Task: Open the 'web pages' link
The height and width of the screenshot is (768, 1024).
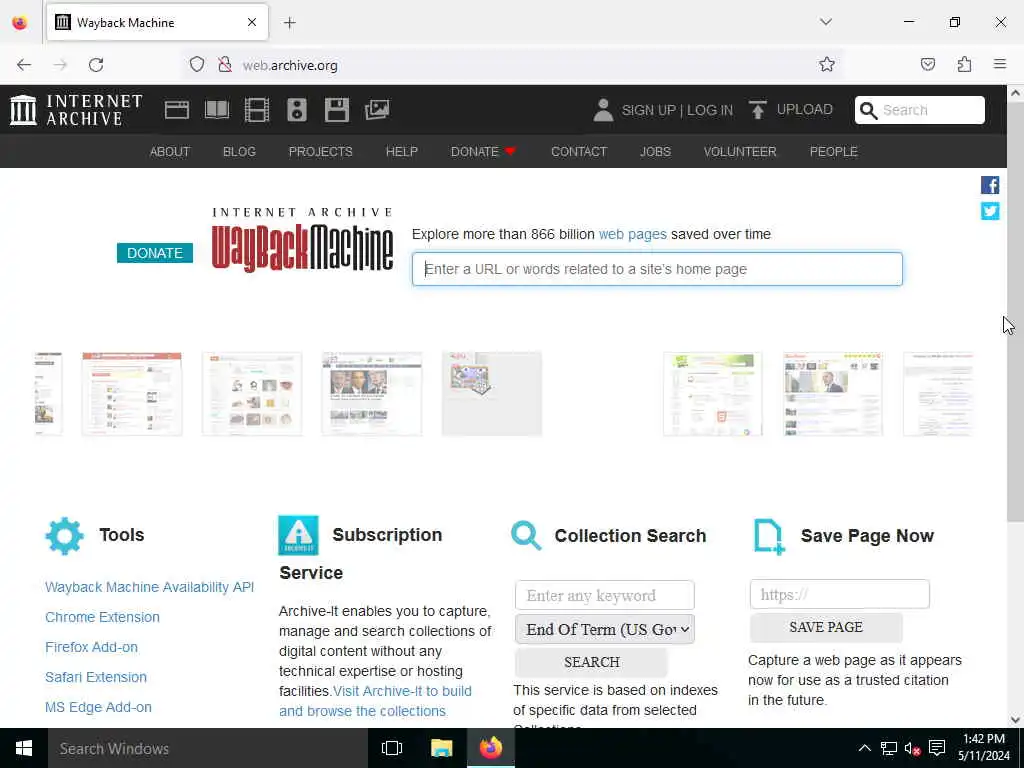Action: click(632, 234)
